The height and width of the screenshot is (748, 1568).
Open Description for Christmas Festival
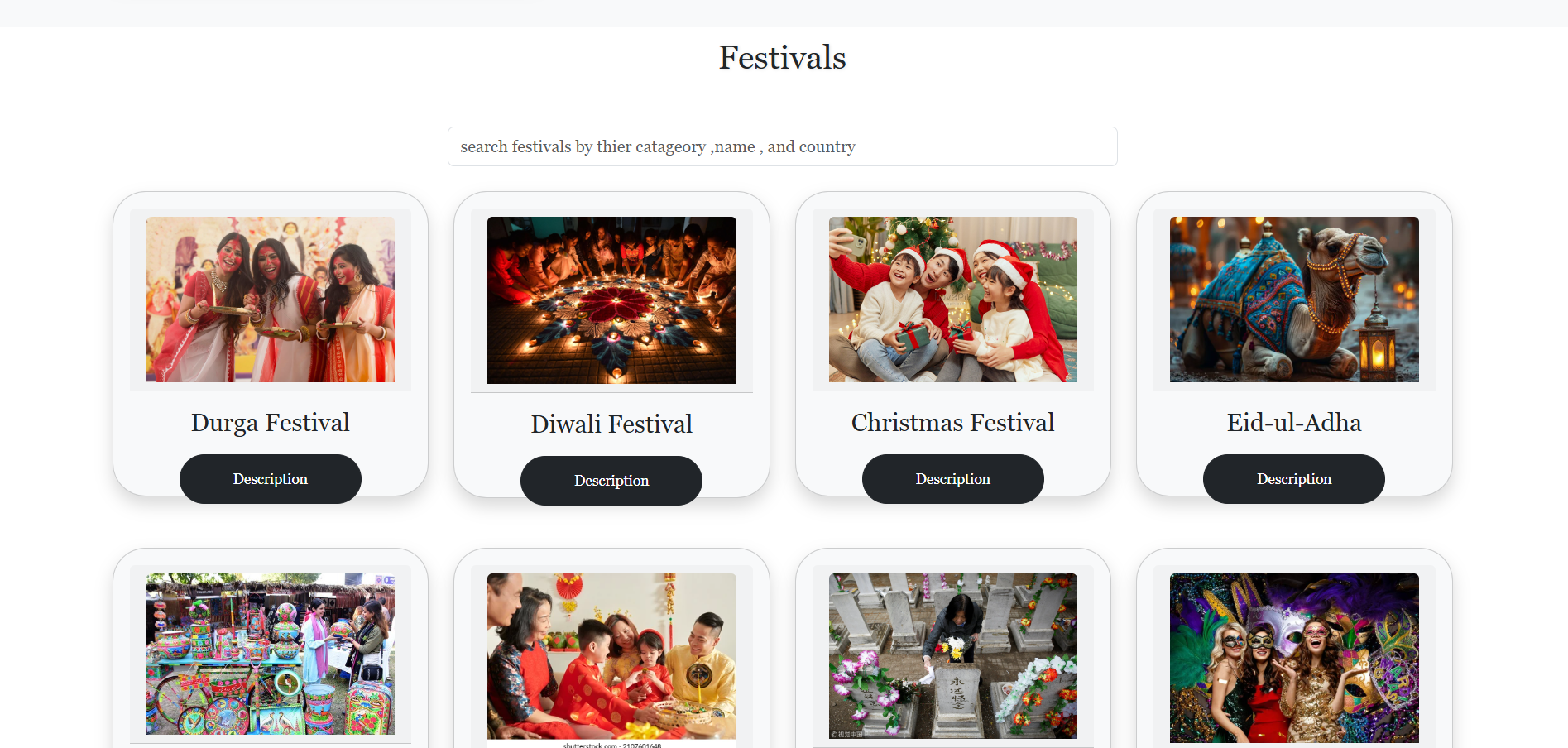click(953, 479)
